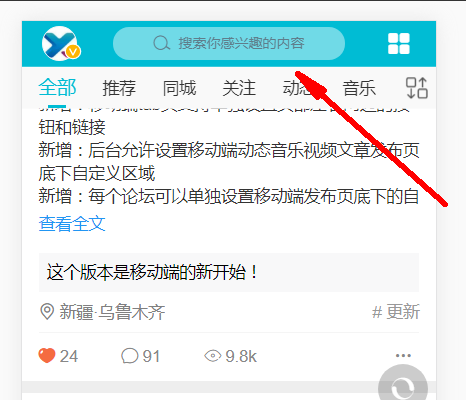Open the 关注 tab
The height and width of the screenshot is (400, 466).
[239, 88]
